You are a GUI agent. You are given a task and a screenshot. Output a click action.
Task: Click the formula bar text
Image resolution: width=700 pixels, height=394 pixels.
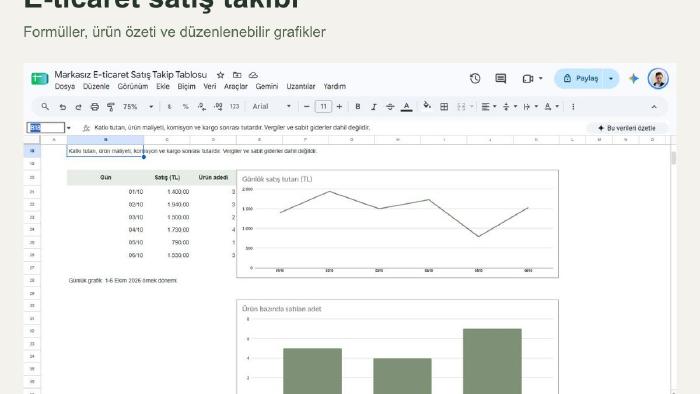coord(232,128)
